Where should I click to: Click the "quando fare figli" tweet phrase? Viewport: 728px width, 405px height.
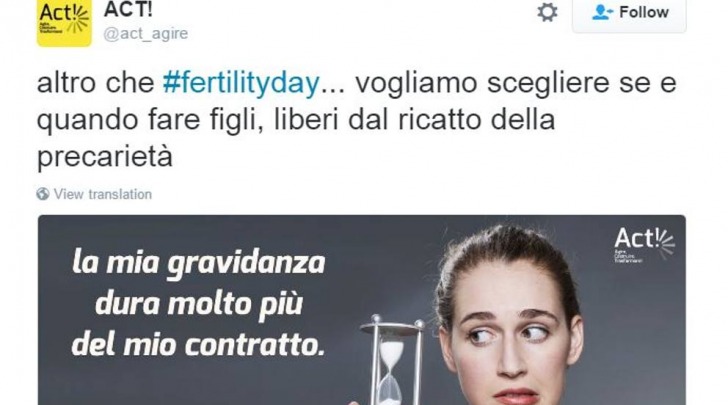(146, 121)
